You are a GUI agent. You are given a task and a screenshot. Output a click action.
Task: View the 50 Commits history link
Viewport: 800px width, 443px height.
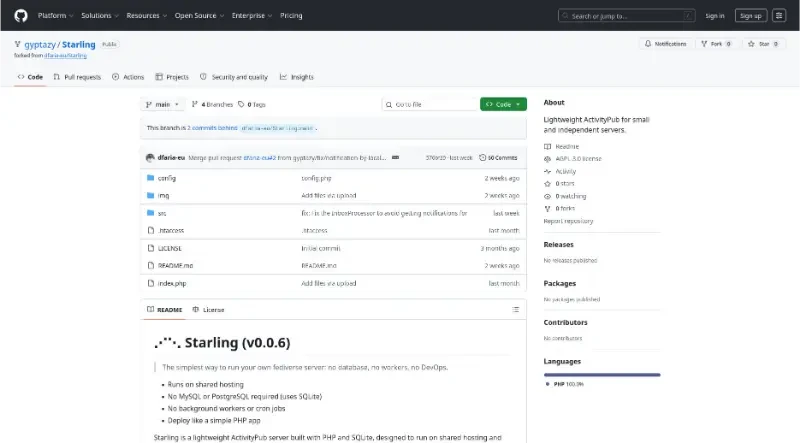click(x=498, y=158)
